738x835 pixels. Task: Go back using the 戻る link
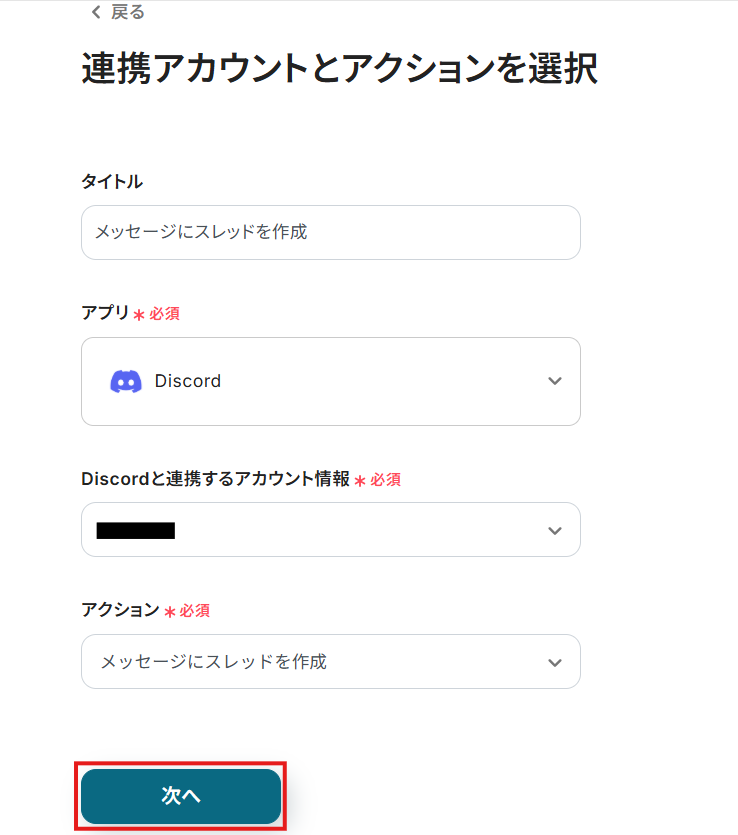tap(129, 12)
